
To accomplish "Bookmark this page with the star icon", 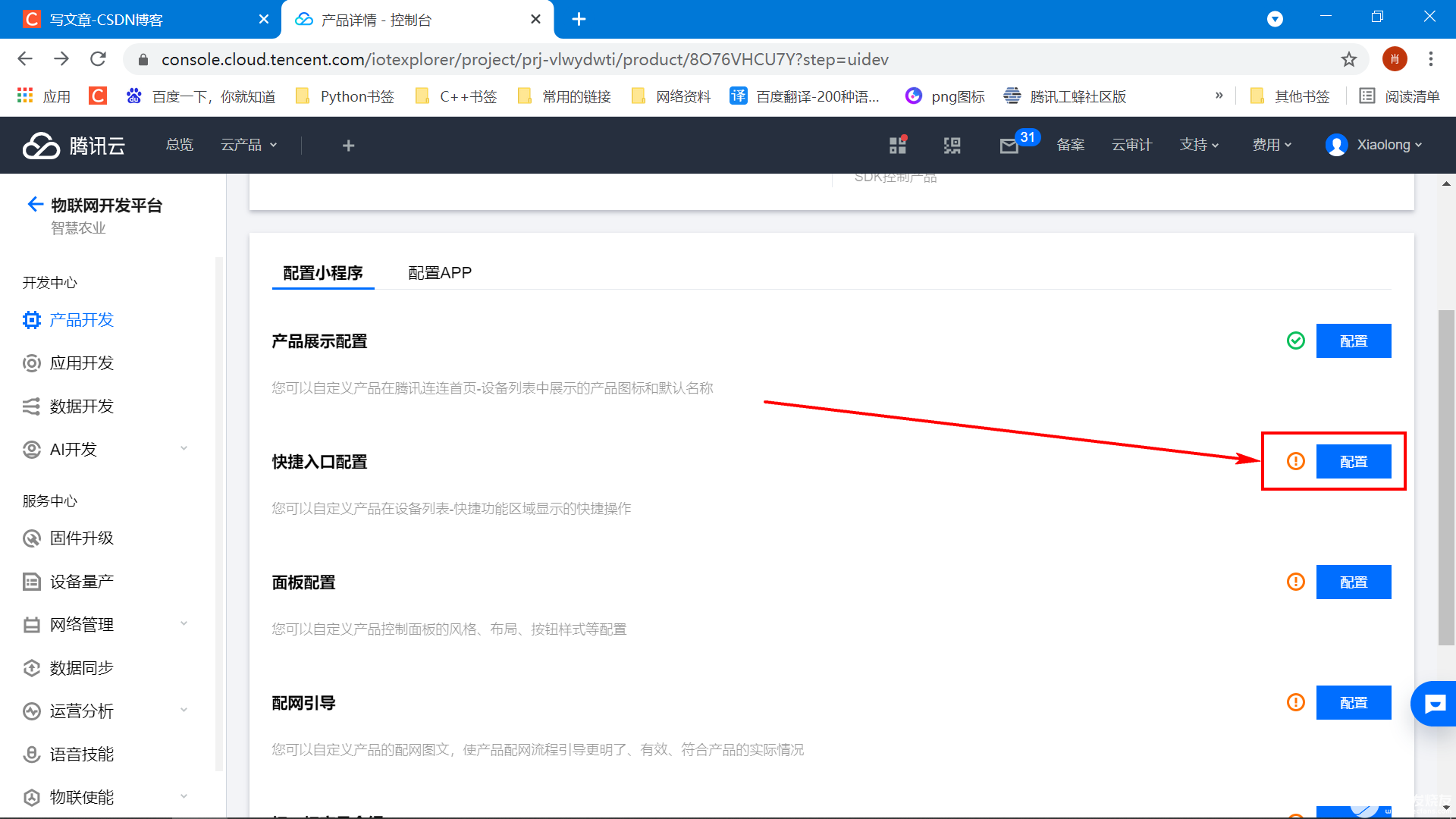I will click(x=1348, y=59).
